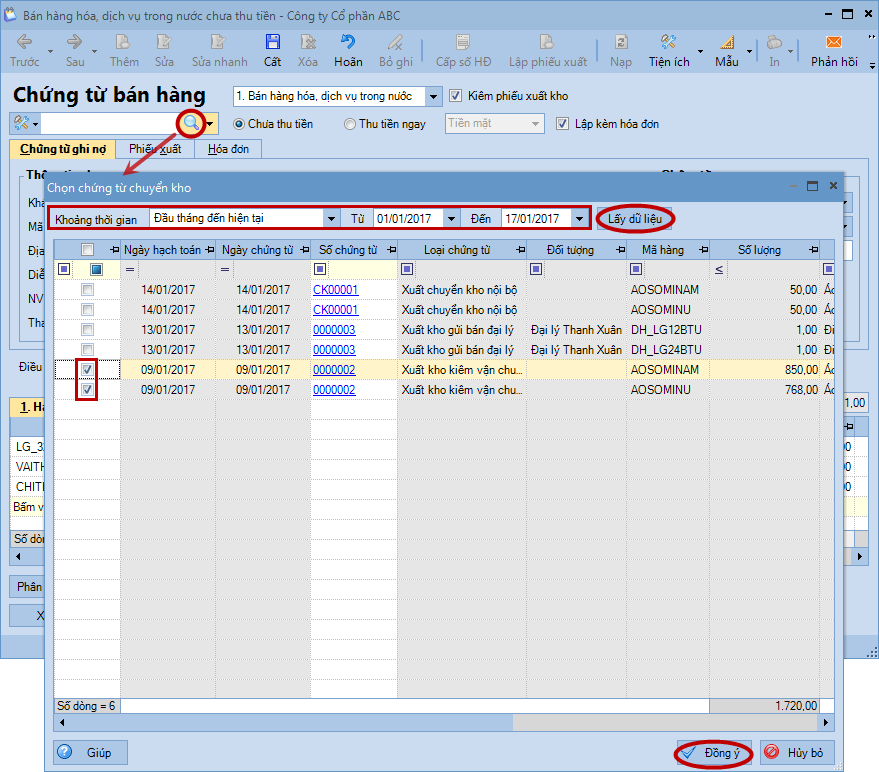Click the Sửa edit icon in toolbar
Image resolution: width=879 pixels, height=772 pixels.
164,42
